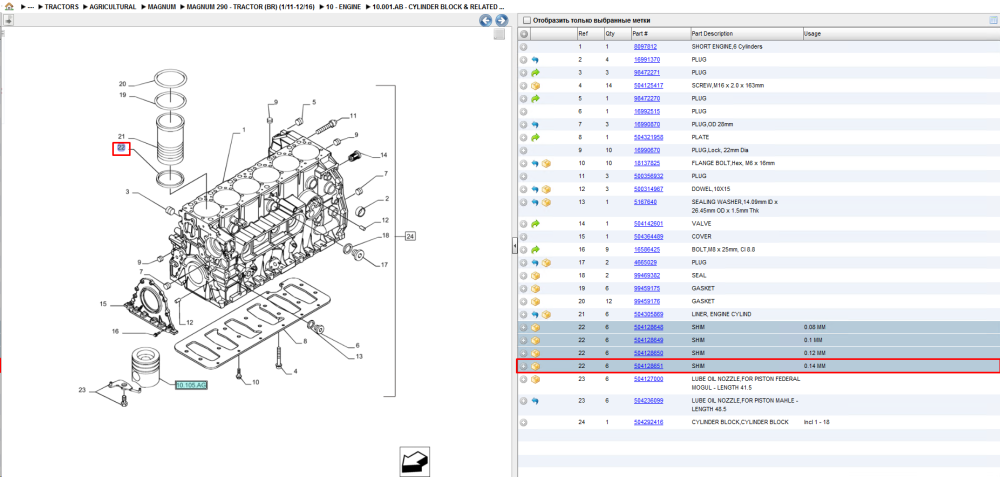The height and width of the screenshot is (477, 1000).
Task: Toggle the show only selected marks checkbox
Action: [525, 20]
